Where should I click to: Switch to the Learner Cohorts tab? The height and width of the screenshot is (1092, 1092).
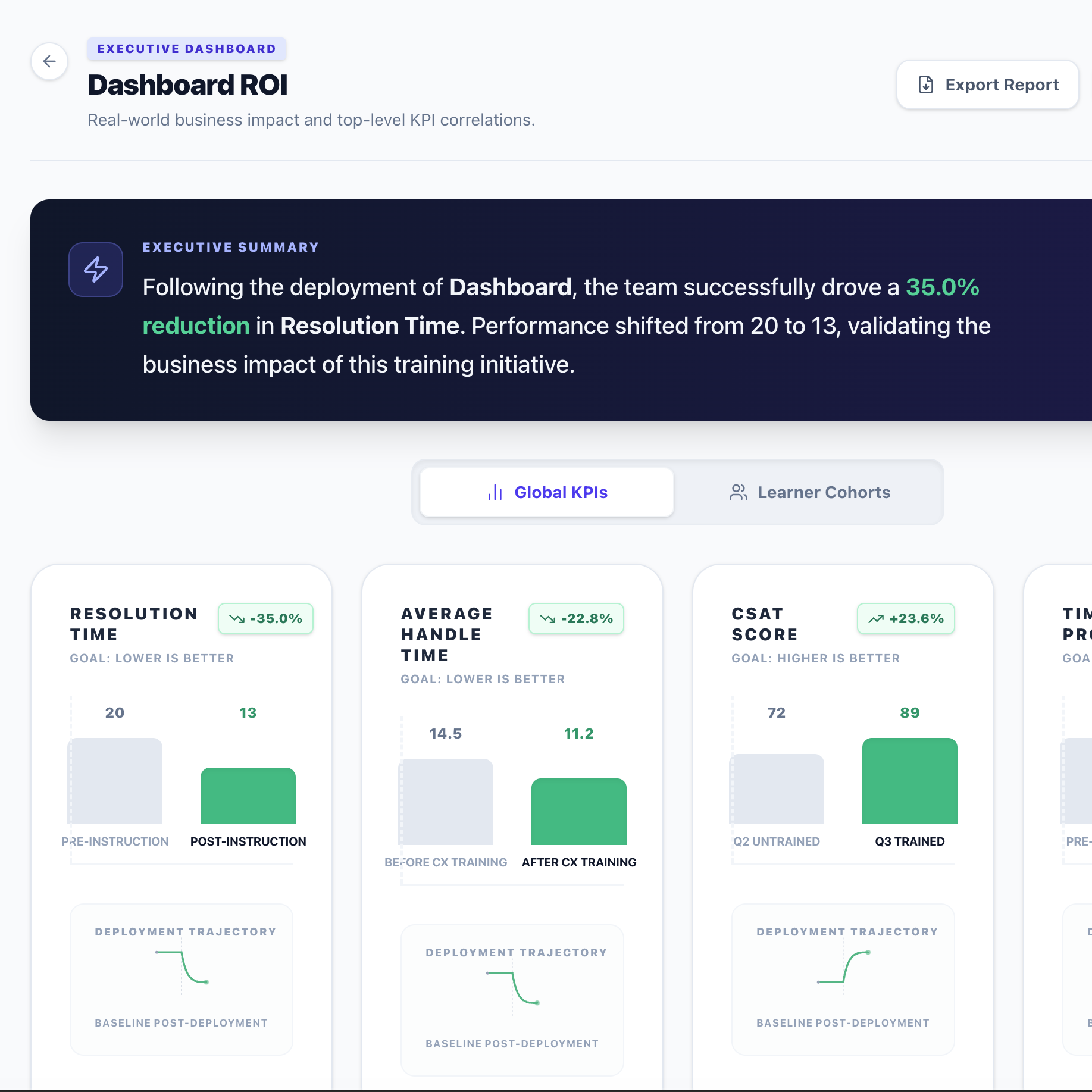(x=809, y=492)
